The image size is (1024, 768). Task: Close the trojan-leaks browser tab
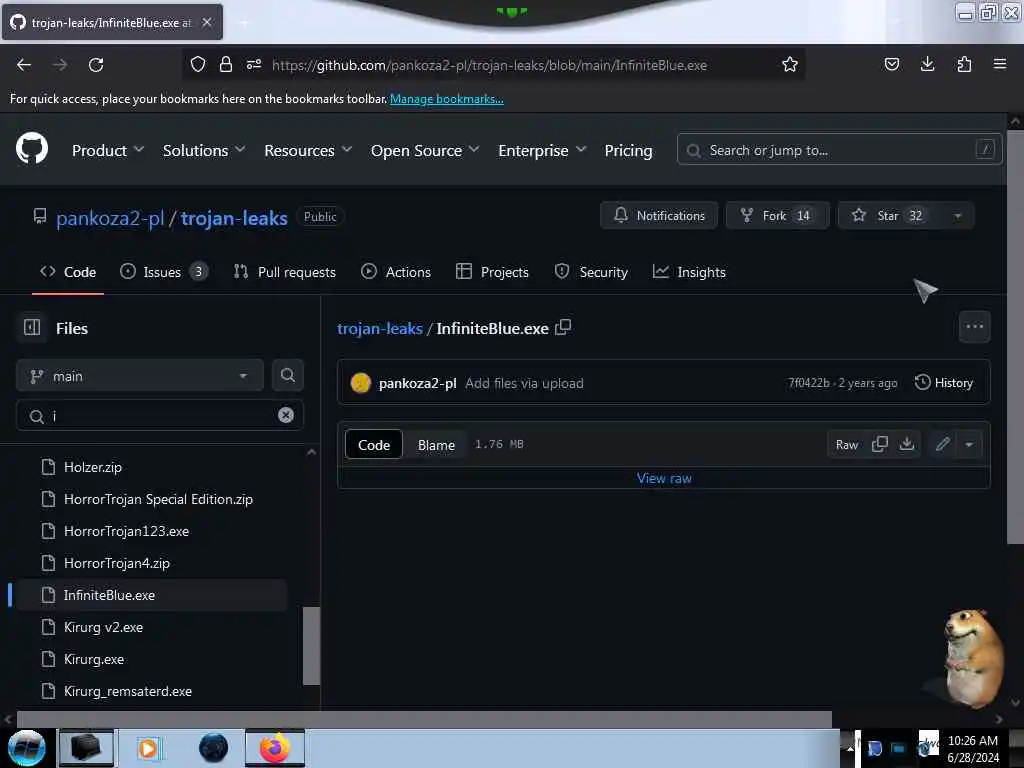[x=207, y=22]
